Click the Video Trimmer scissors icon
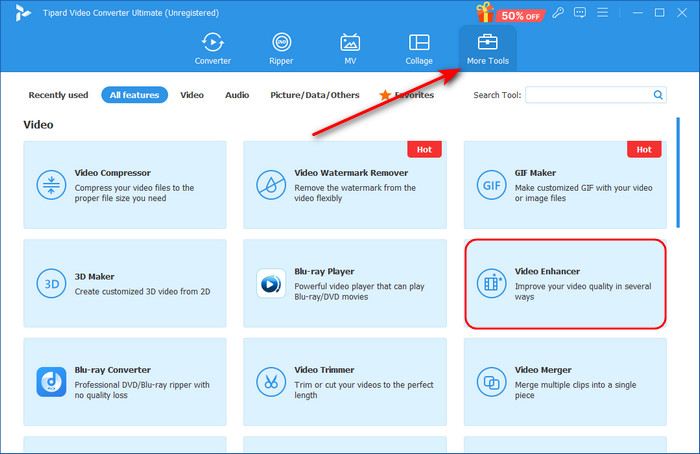The image size is (700, 454). 271,382
